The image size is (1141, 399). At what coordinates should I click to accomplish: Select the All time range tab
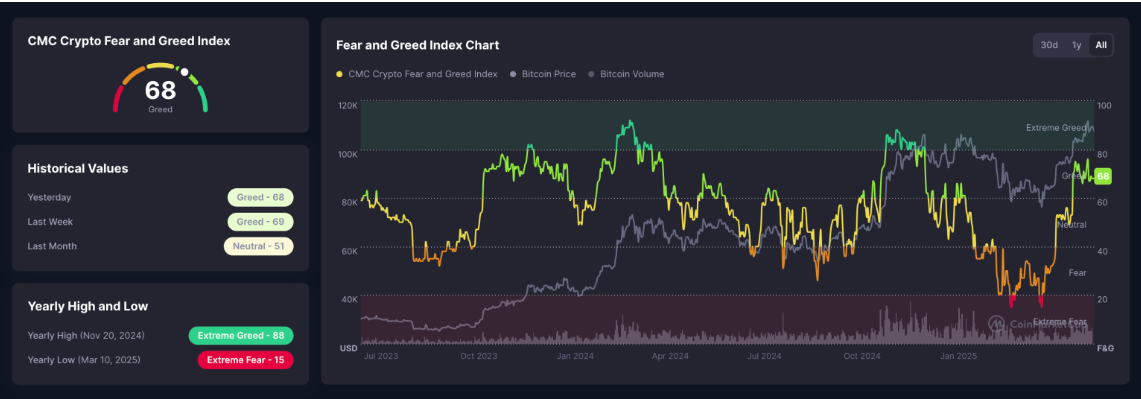pos(1101,45)
